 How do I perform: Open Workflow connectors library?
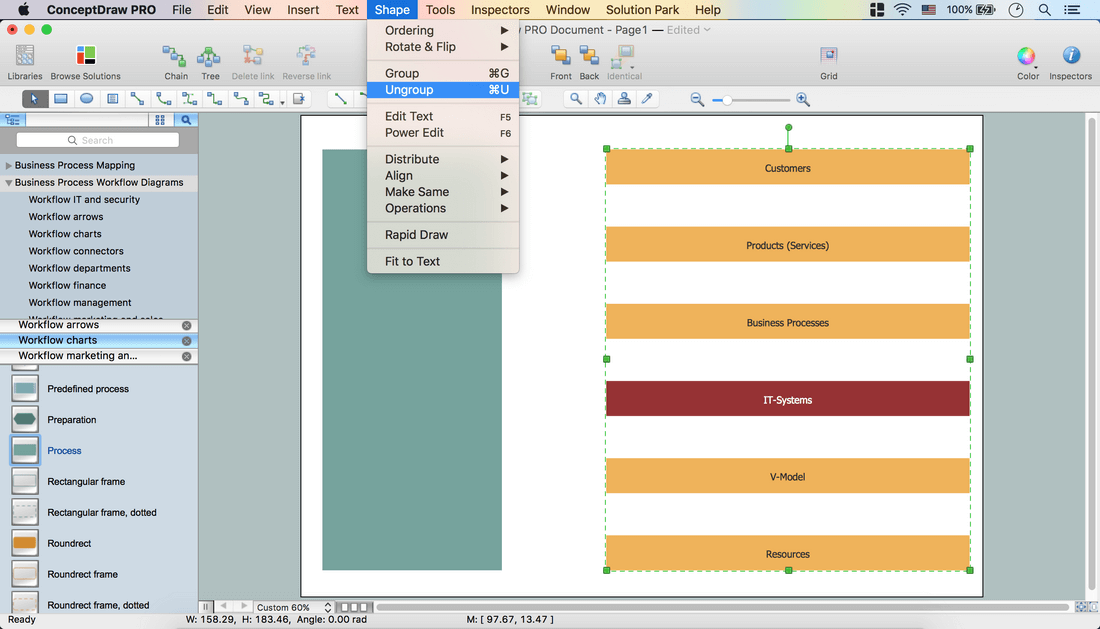76,251
